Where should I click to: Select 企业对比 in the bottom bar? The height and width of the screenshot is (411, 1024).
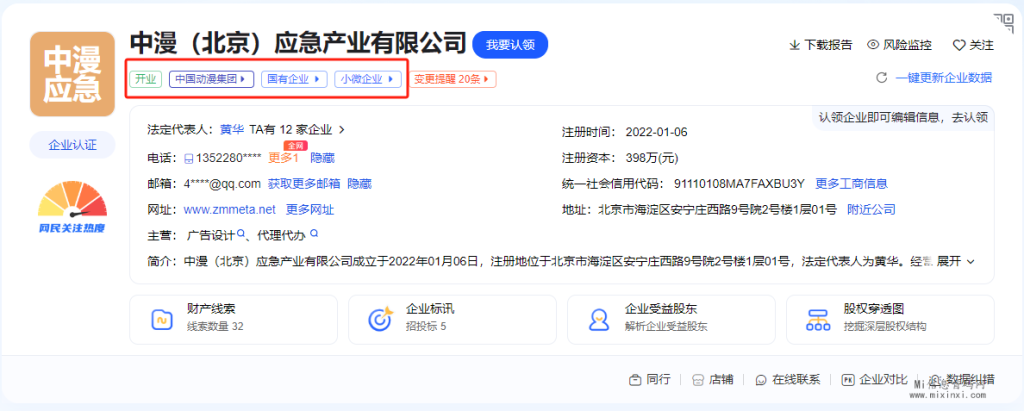[874, 380]
